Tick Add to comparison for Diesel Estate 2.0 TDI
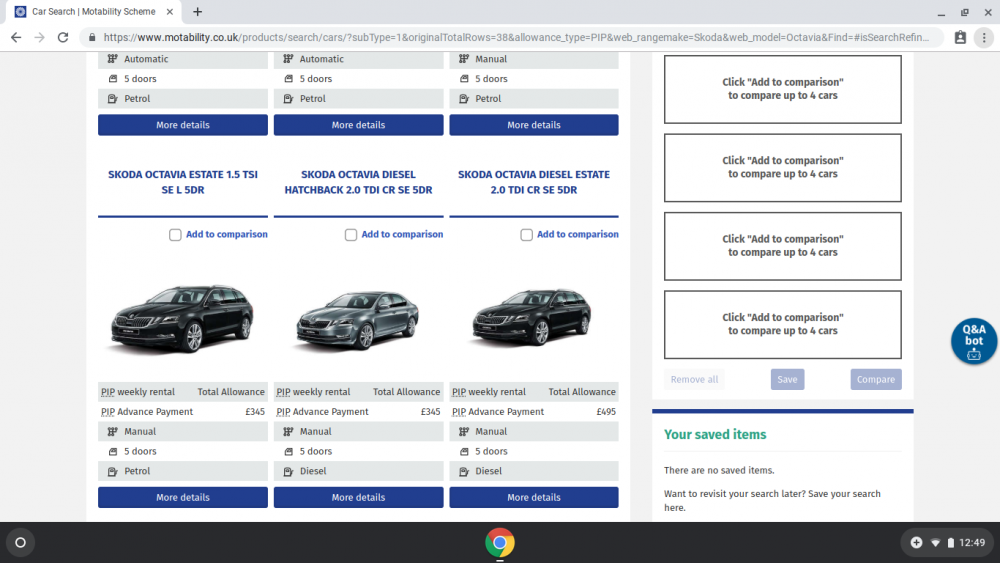The height and width of the screenshot is (563, 1000). pos(526,235)
